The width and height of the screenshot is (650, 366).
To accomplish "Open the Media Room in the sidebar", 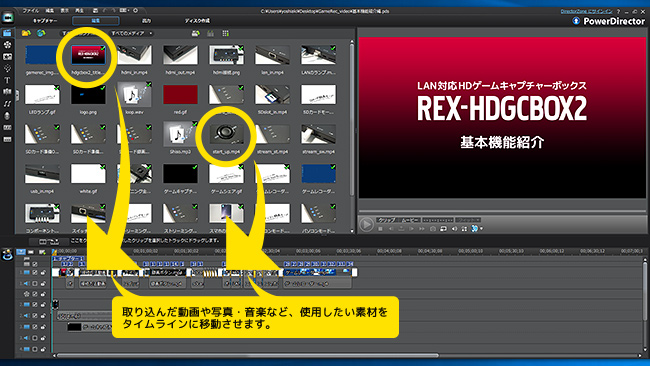I will point(7,33).
